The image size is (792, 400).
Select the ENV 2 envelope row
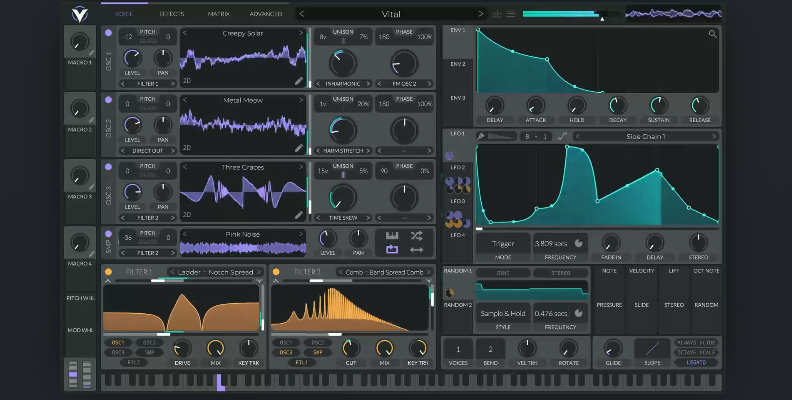pyautogui.click(x=457, y=64)
